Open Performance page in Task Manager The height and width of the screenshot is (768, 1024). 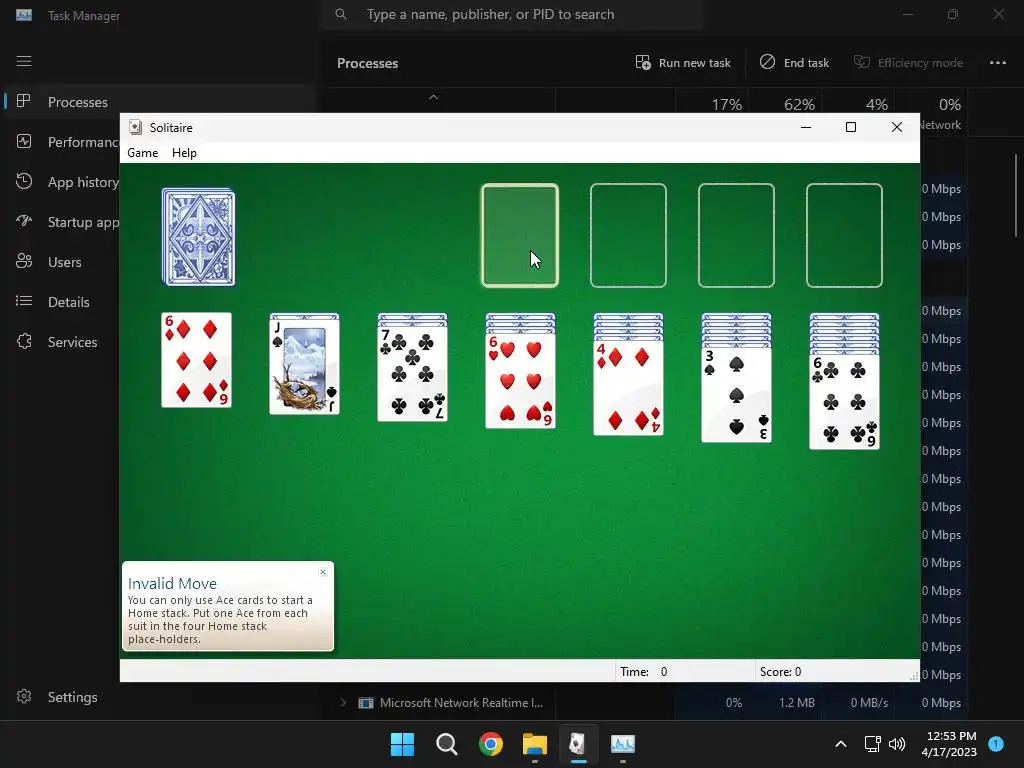(62, 142)
